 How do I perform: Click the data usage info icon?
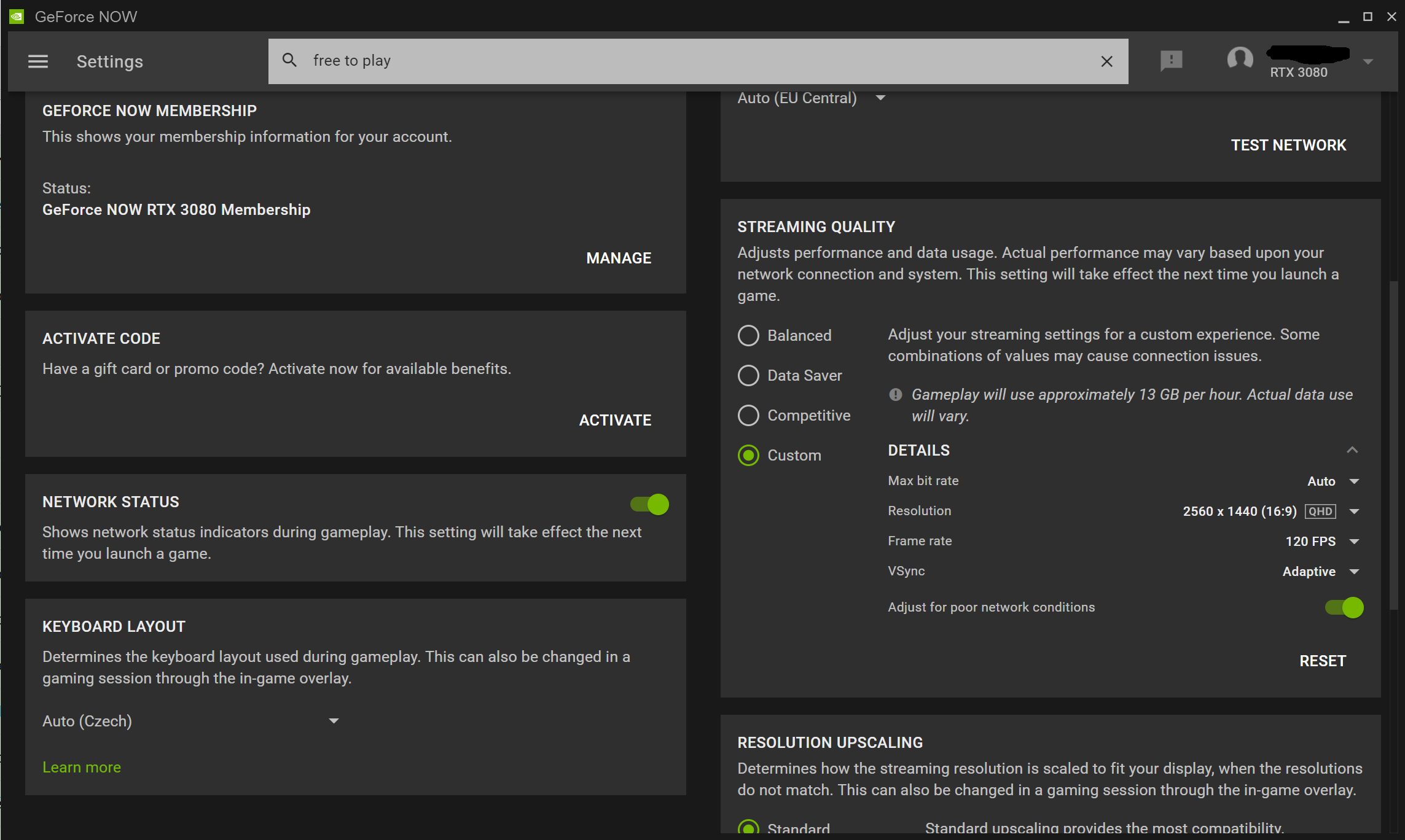896,394
